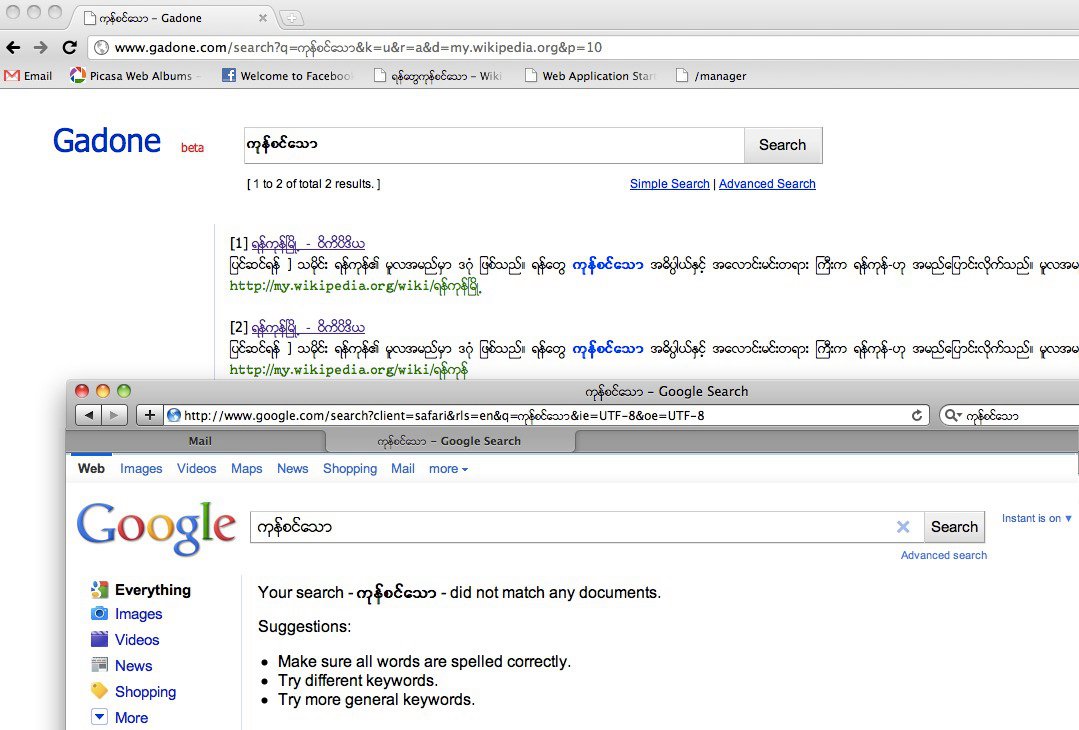Select the Google Search tab in Safari
The height and width of the screenshot is (730, 1079).
(x=450, y=441)
